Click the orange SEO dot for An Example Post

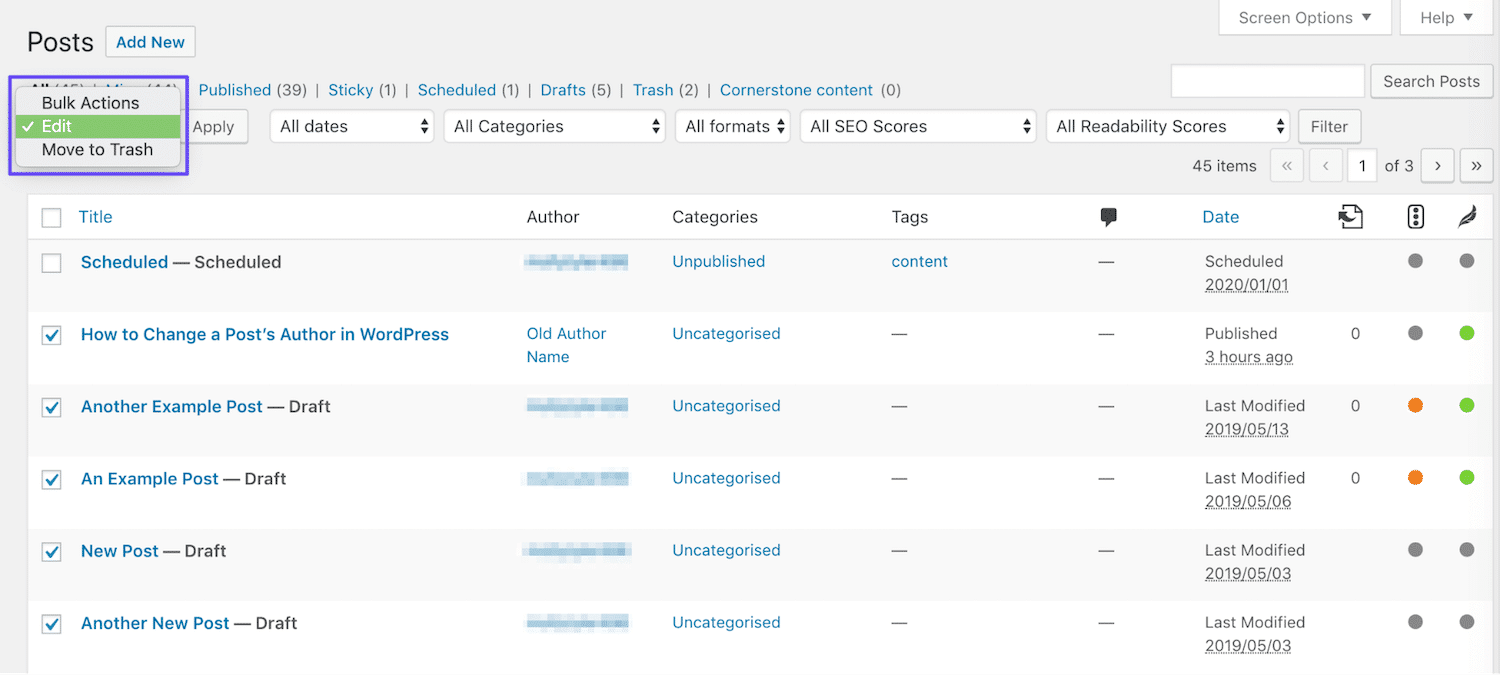point(1415,478)
